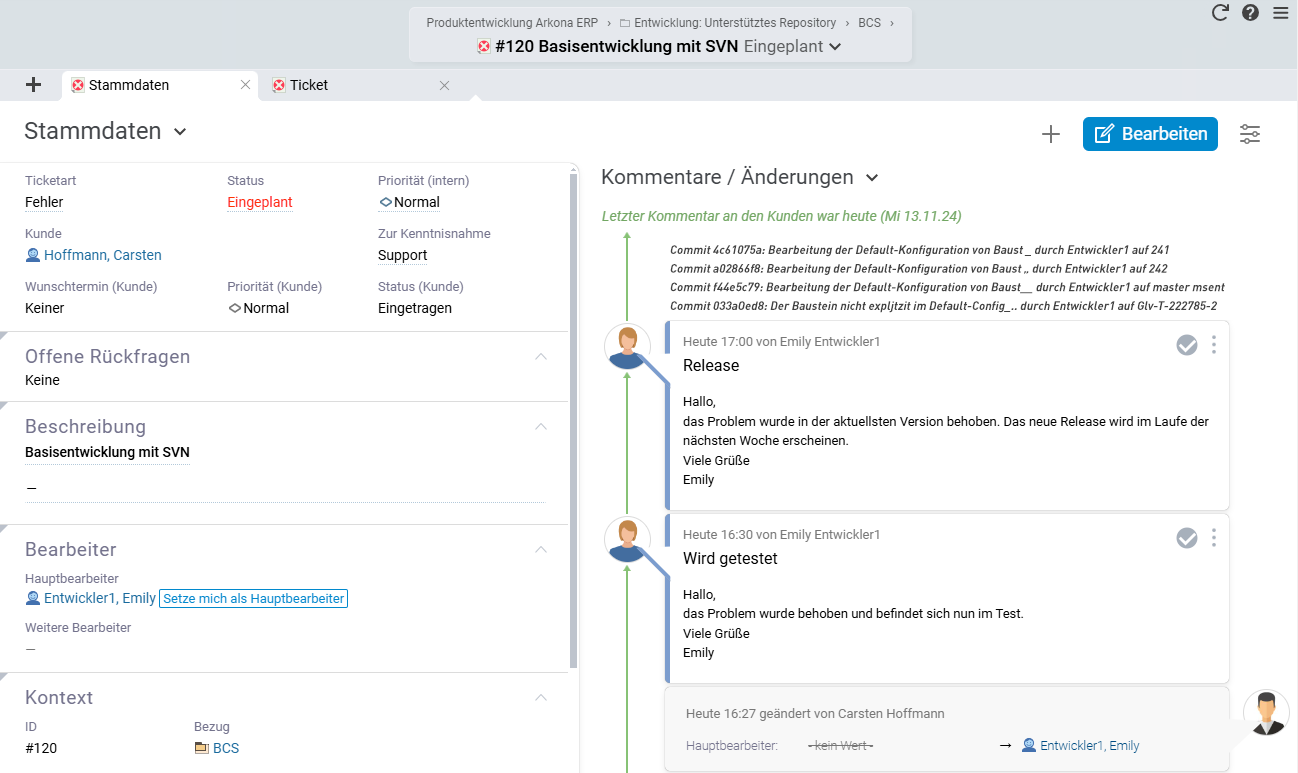Open customer link Hoffmann, Carsten
Screen dimensions: 1298x773
[102, 255]
